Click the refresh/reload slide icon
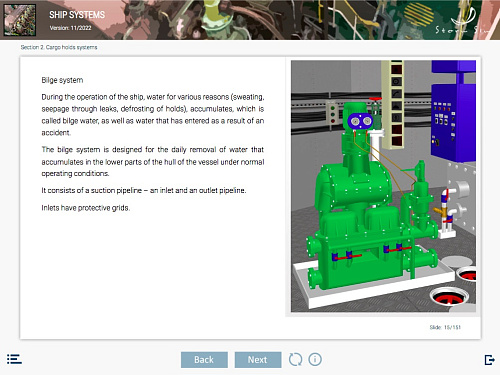 (295, 359)
